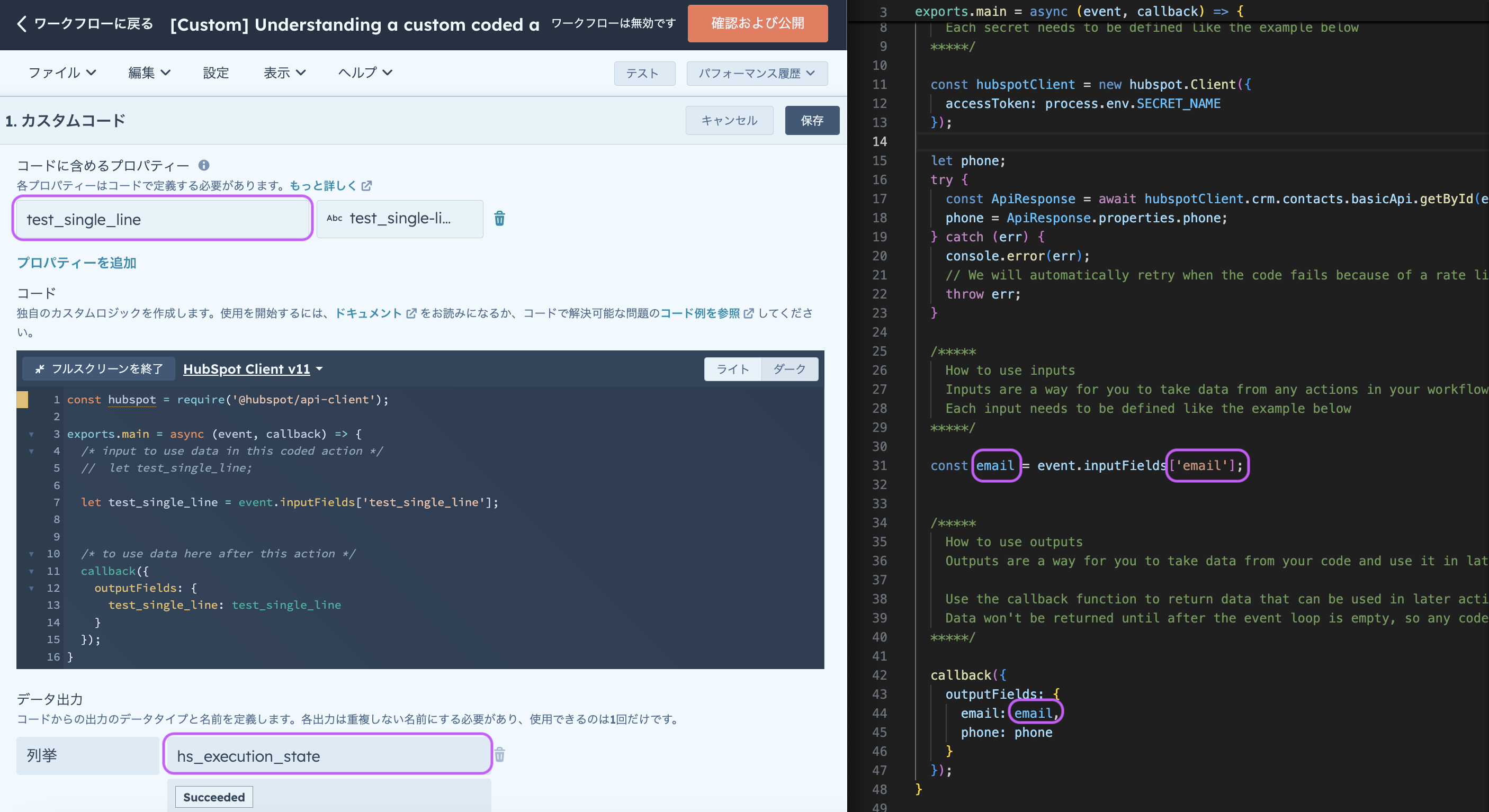
Task: Click the external link icon after もっと詳しく
Action: (366, 186)
